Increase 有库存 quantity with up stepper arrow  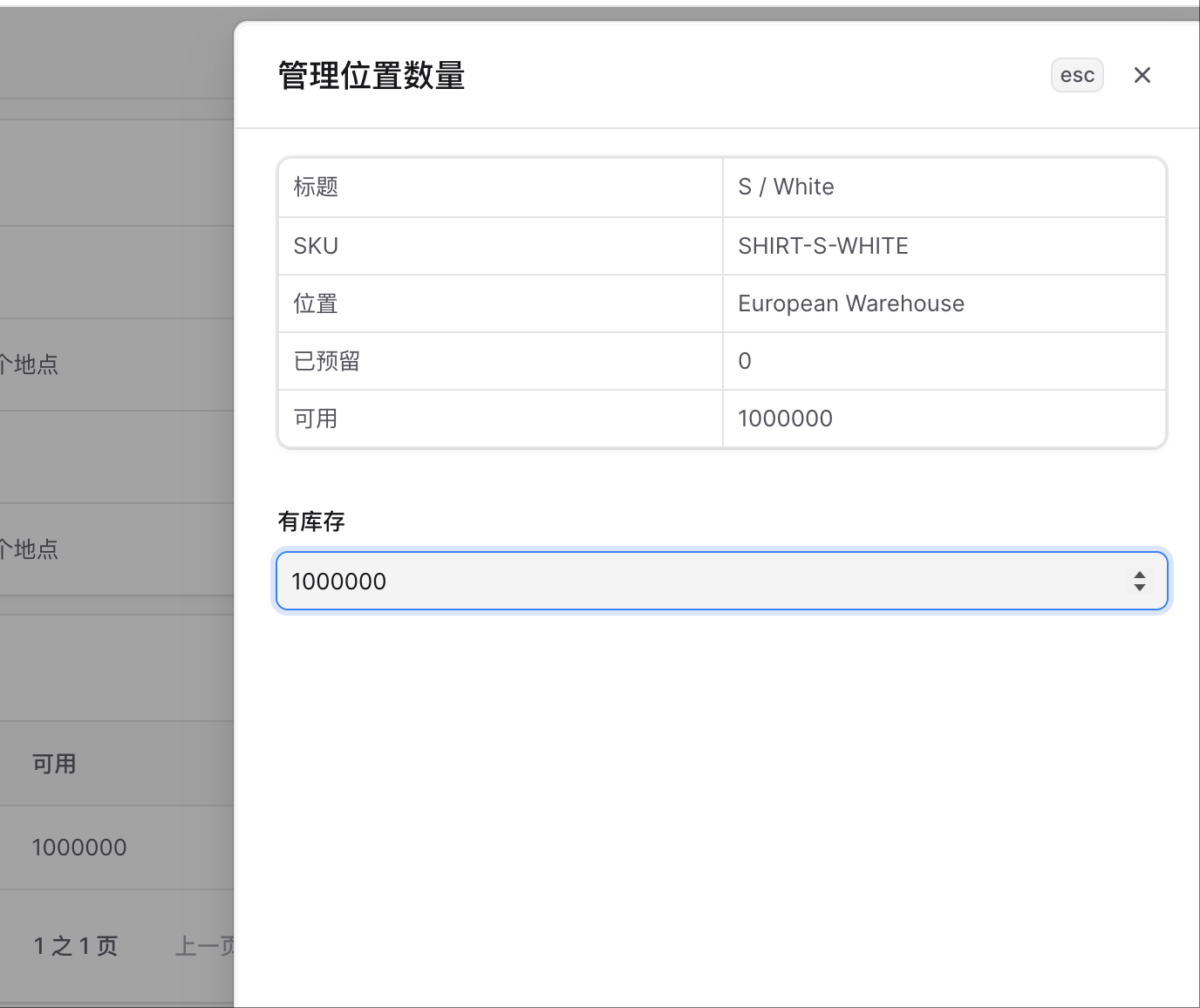coord(1139,575)
